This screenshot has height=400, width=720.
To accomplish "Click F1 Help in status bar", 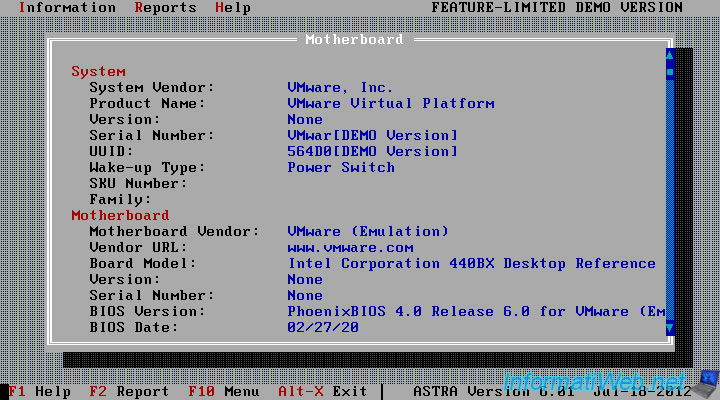I will click(x=39, y=391).
